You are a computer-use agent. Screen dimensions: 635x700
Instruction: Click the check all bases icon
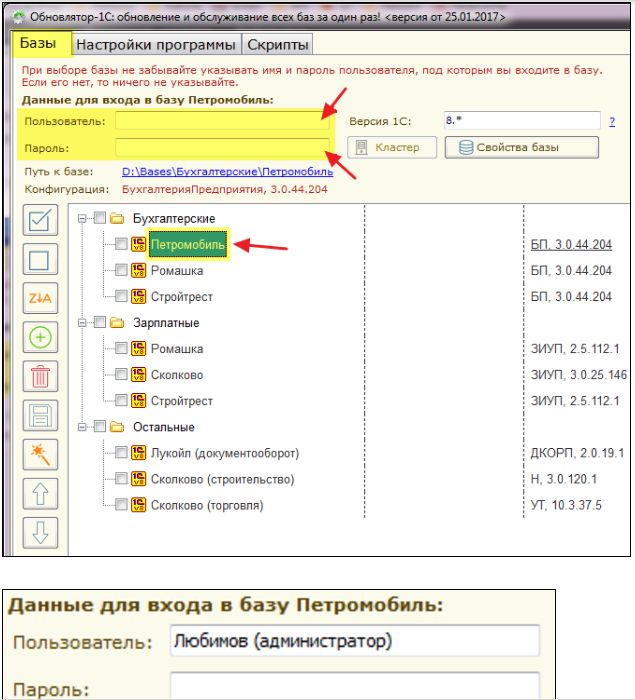coord(40,220)
